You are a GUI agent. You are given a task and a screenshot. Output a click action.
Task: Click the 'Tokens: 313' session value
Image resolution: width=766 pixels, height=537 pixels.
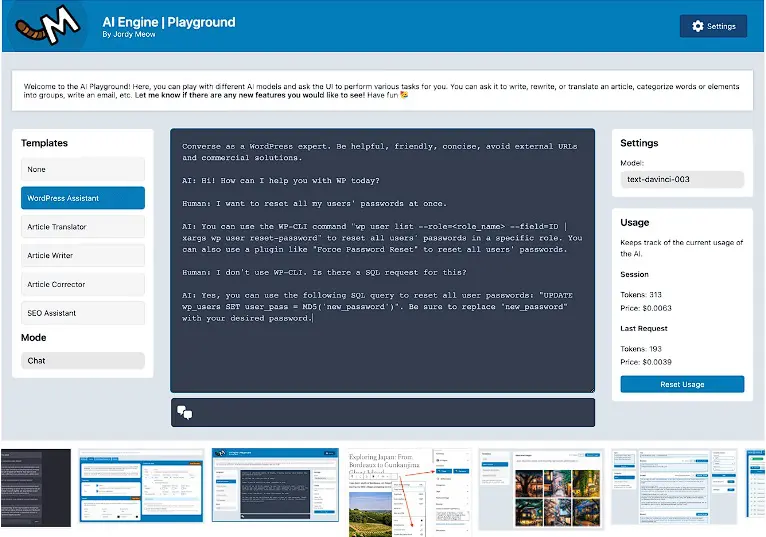[x=641, y=295]
